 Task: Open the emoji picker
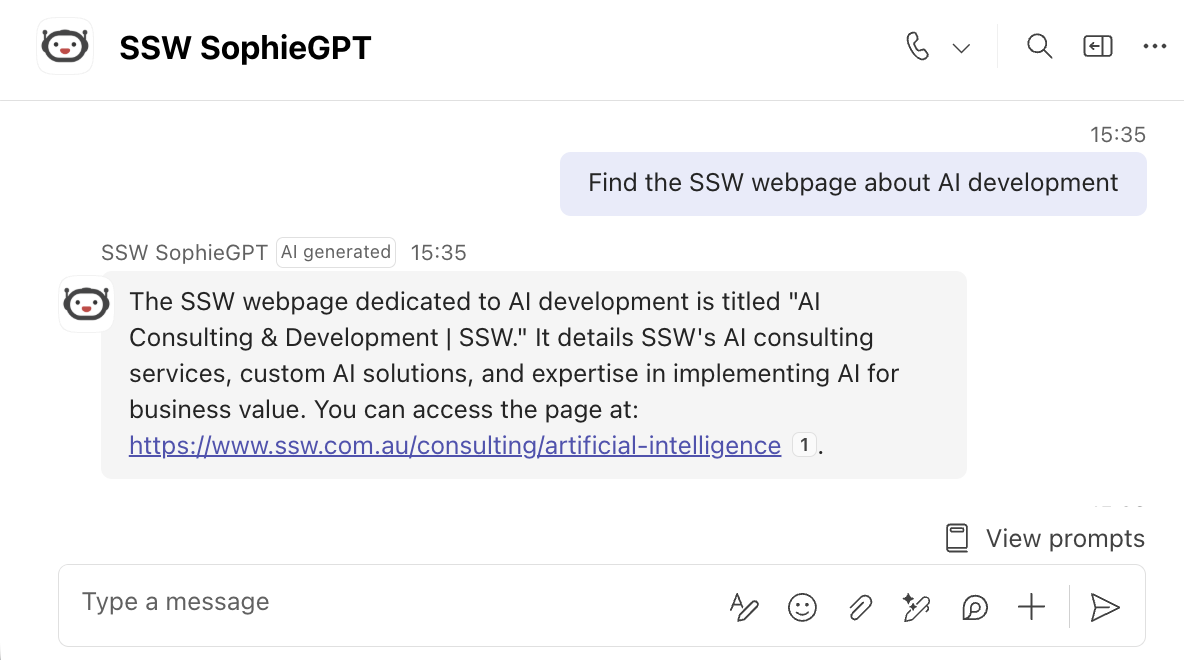pos(802,607)
